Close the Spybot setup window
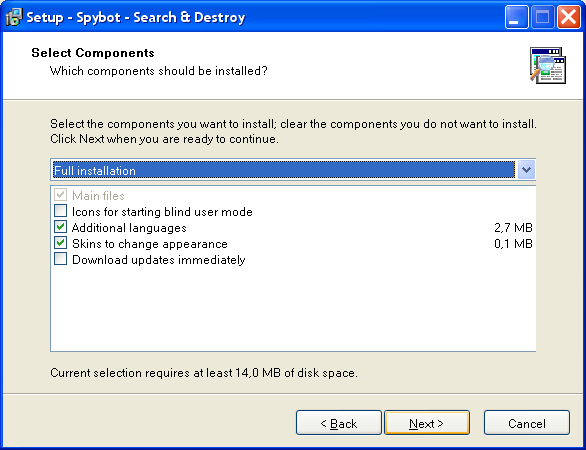Viewport: 586px width, 450px height. tap(569, 17)
